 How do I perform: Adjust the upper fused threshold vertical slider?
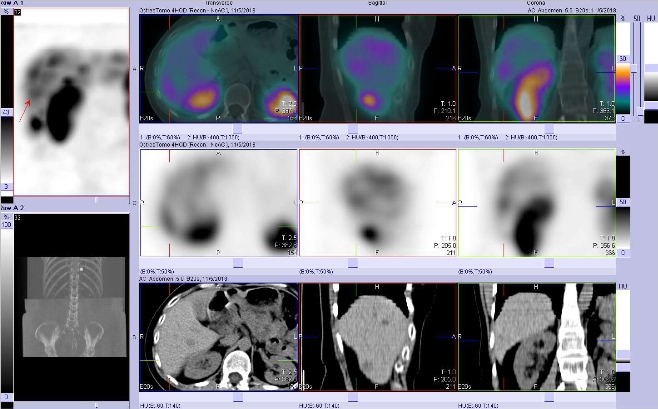point(635,68)
